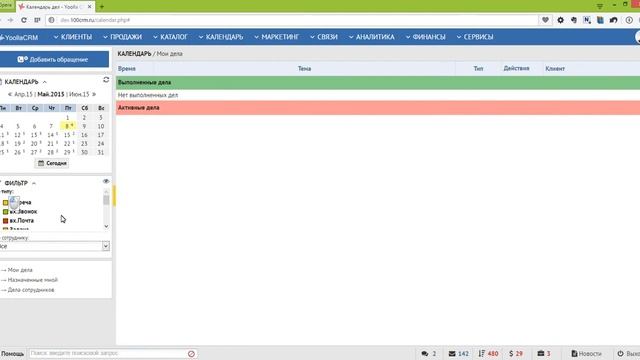Click the КАЛЕНДАРЬ breadcrumb
Screen dimensions: 640x360
pos(134,53)
